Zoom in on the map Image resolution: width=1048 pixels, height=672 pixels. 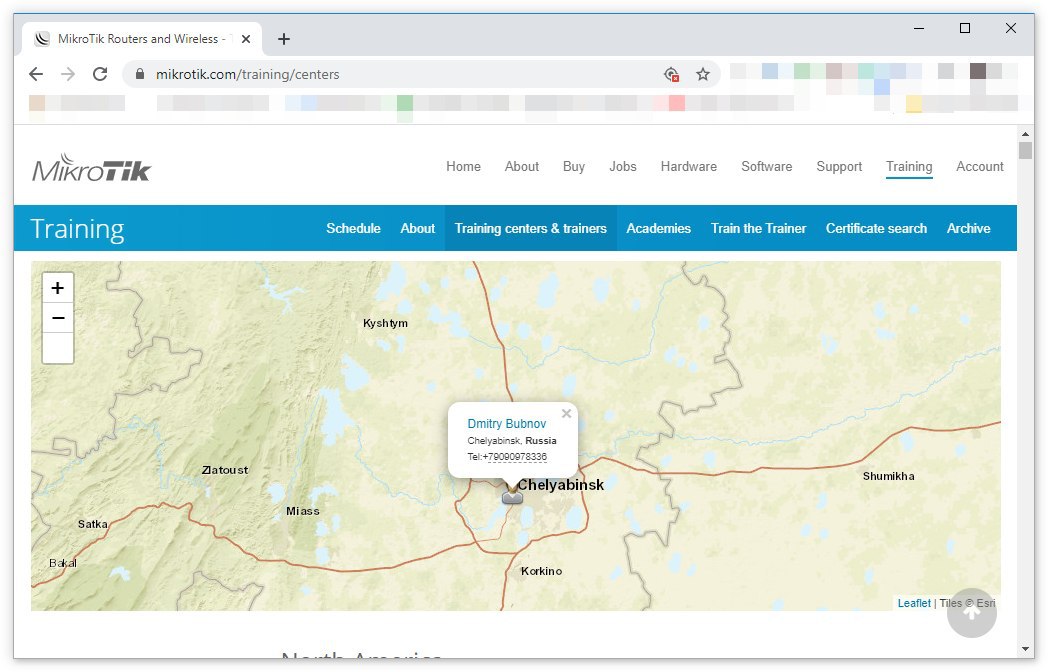[x=57, y=288]
